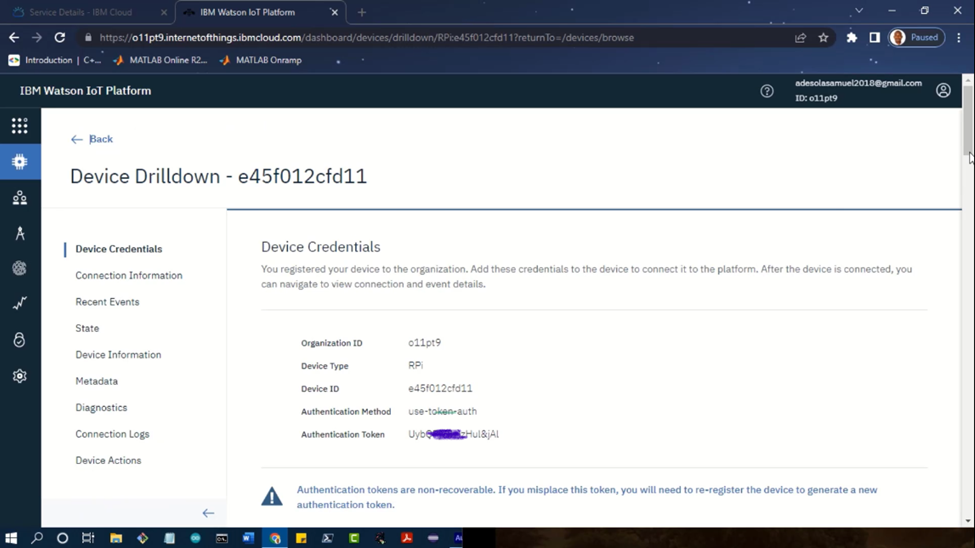Image resolution: width=975 pixels, height=548 pixels.
Task: Open the Paused profile button
Action: (917, 37)
